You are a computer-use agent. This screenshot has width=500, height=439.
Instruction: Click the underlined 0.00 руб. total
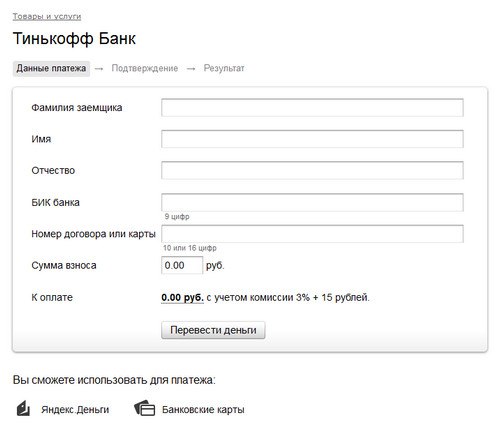point(182,297)
